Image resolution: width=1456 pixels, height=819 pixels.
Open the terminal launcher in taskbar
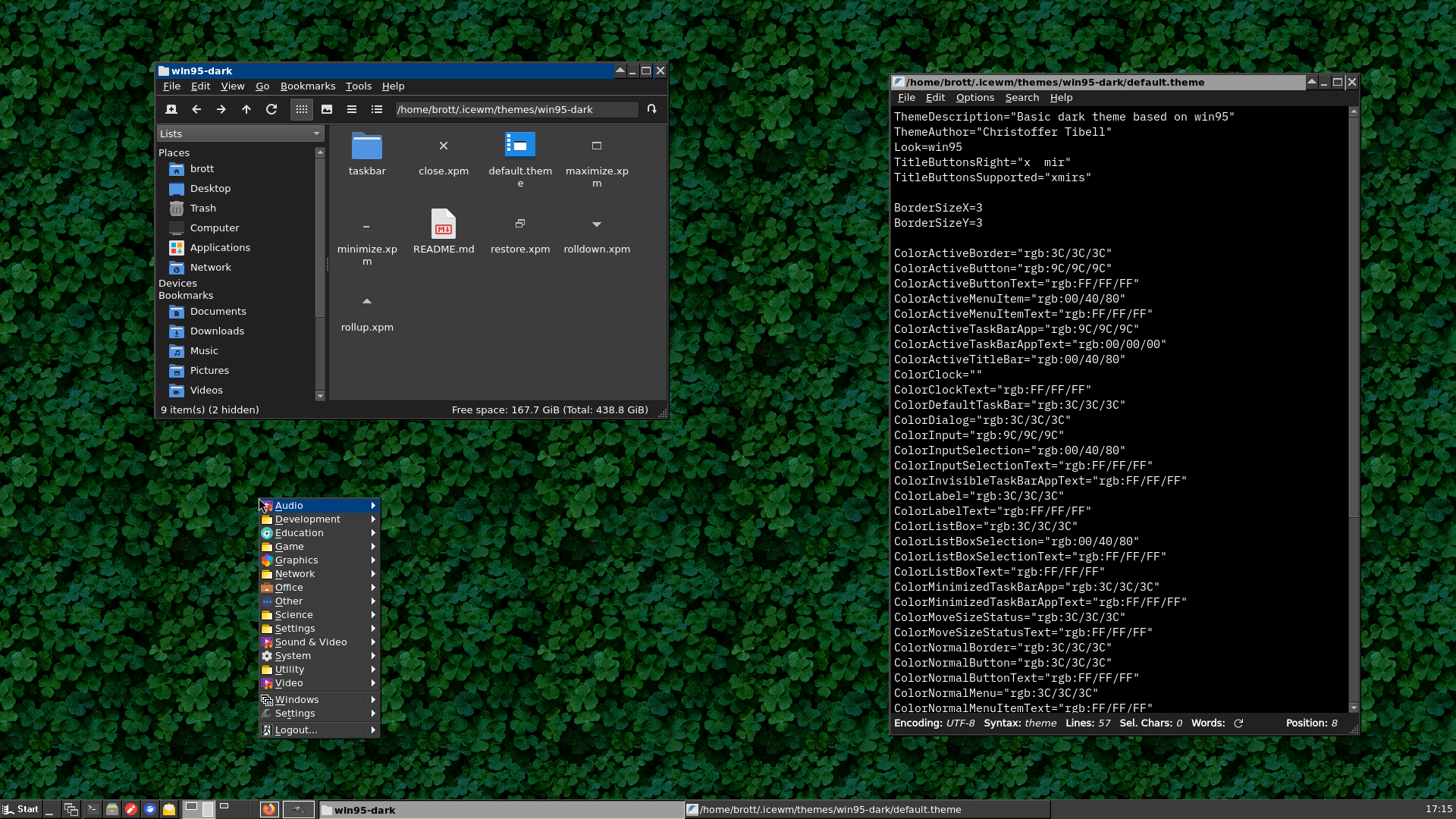point(93,809)
